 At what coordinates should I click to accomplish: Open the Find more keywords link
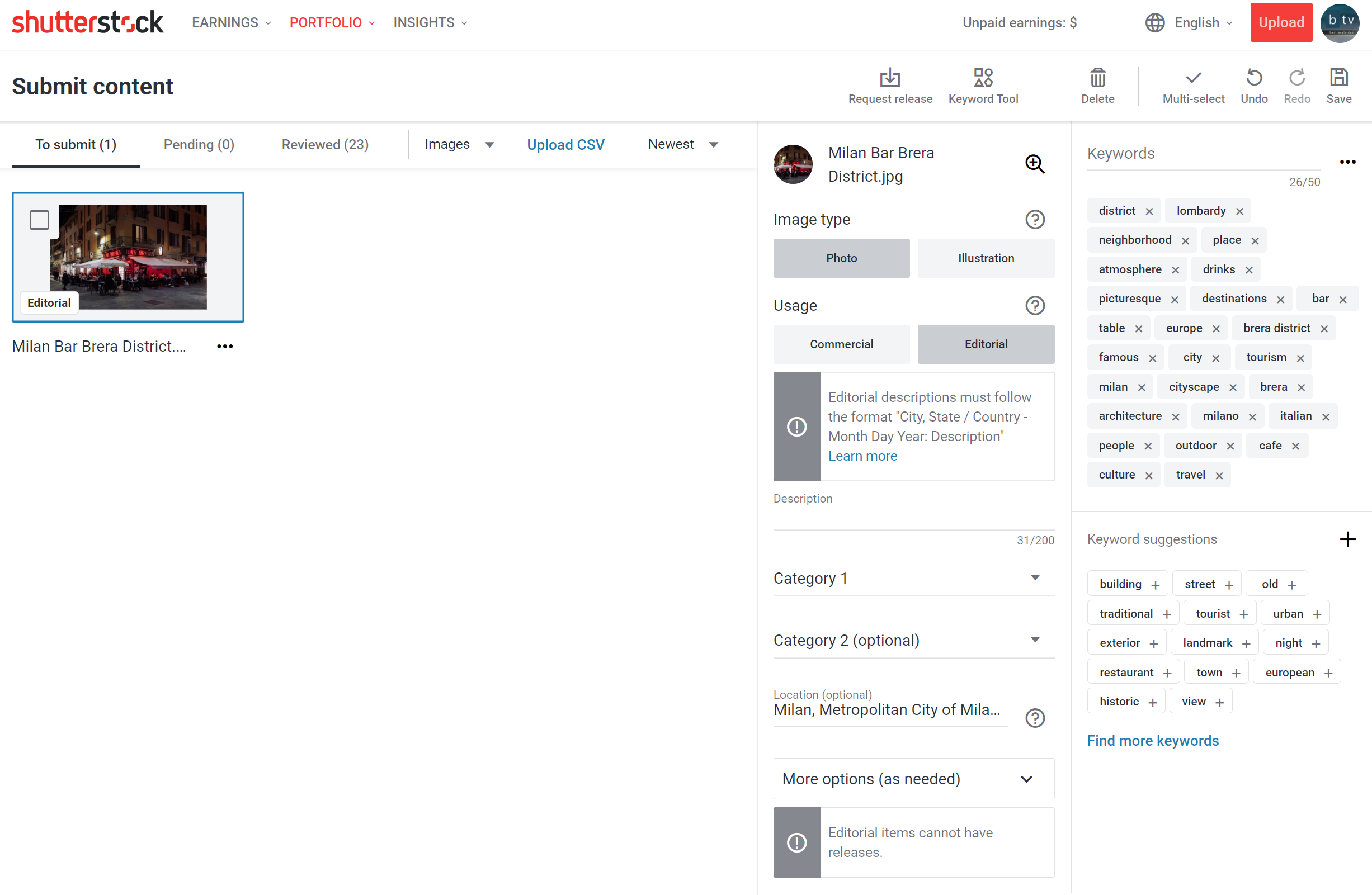(1152, 741)
